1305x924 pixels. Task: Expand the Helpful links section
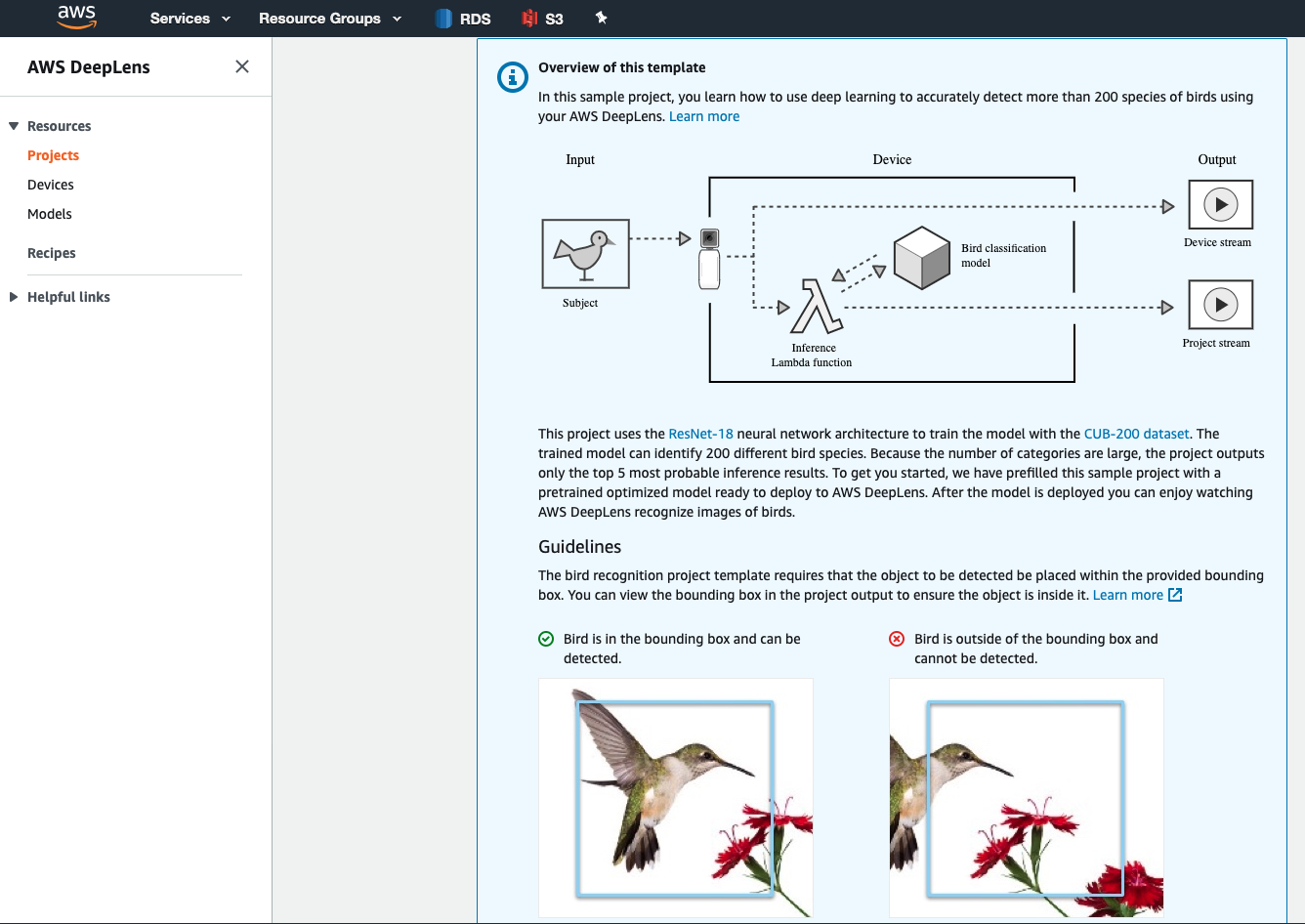click(14, 297)
